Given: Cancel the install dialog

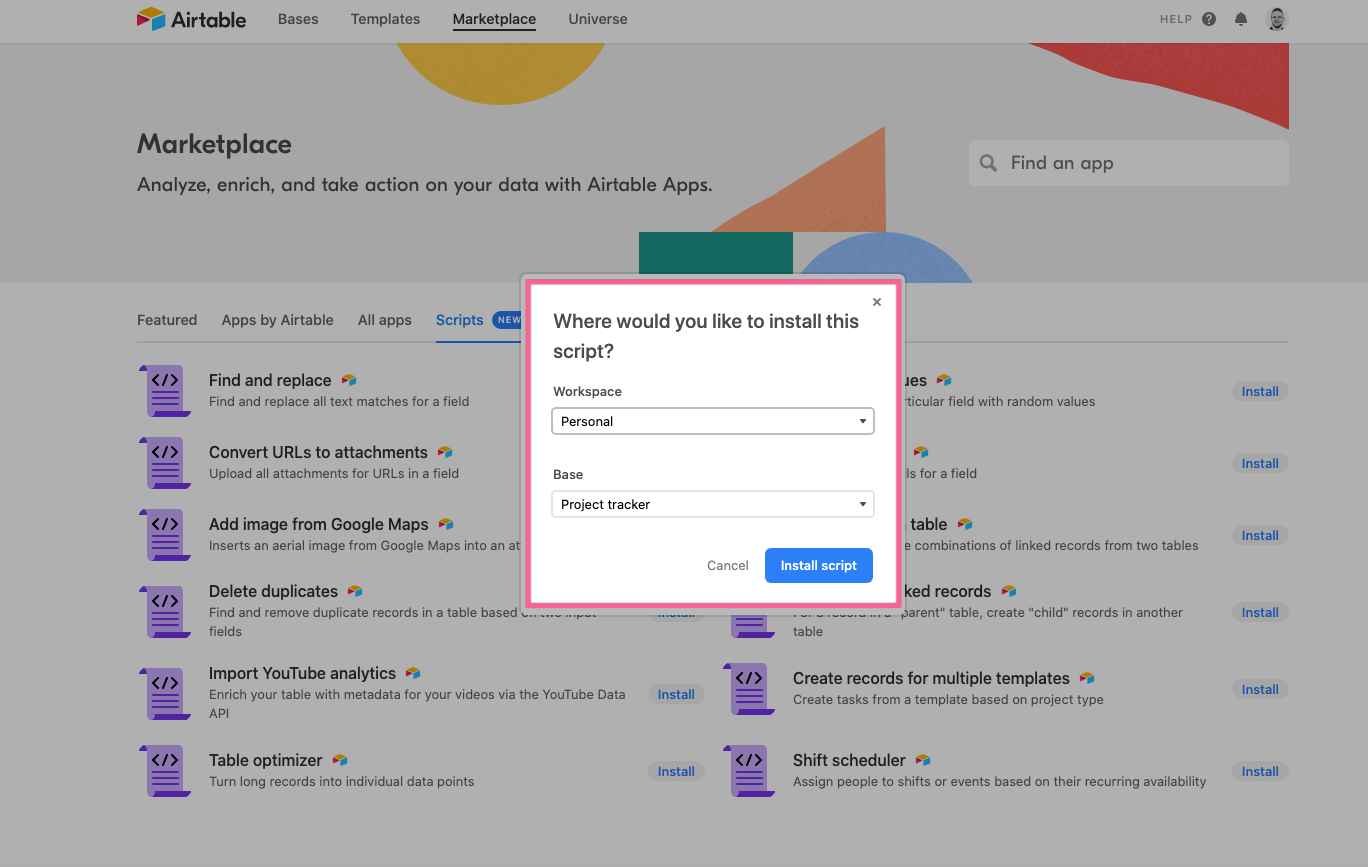Looking at the screenshot, I should click(728, 565).
